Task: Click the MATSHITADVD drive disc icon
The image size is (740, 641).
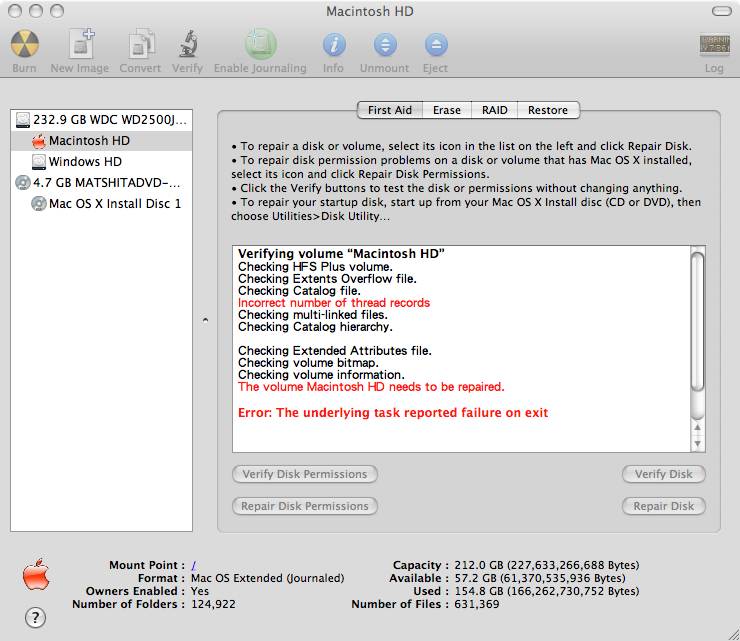Action: [23, 183]
